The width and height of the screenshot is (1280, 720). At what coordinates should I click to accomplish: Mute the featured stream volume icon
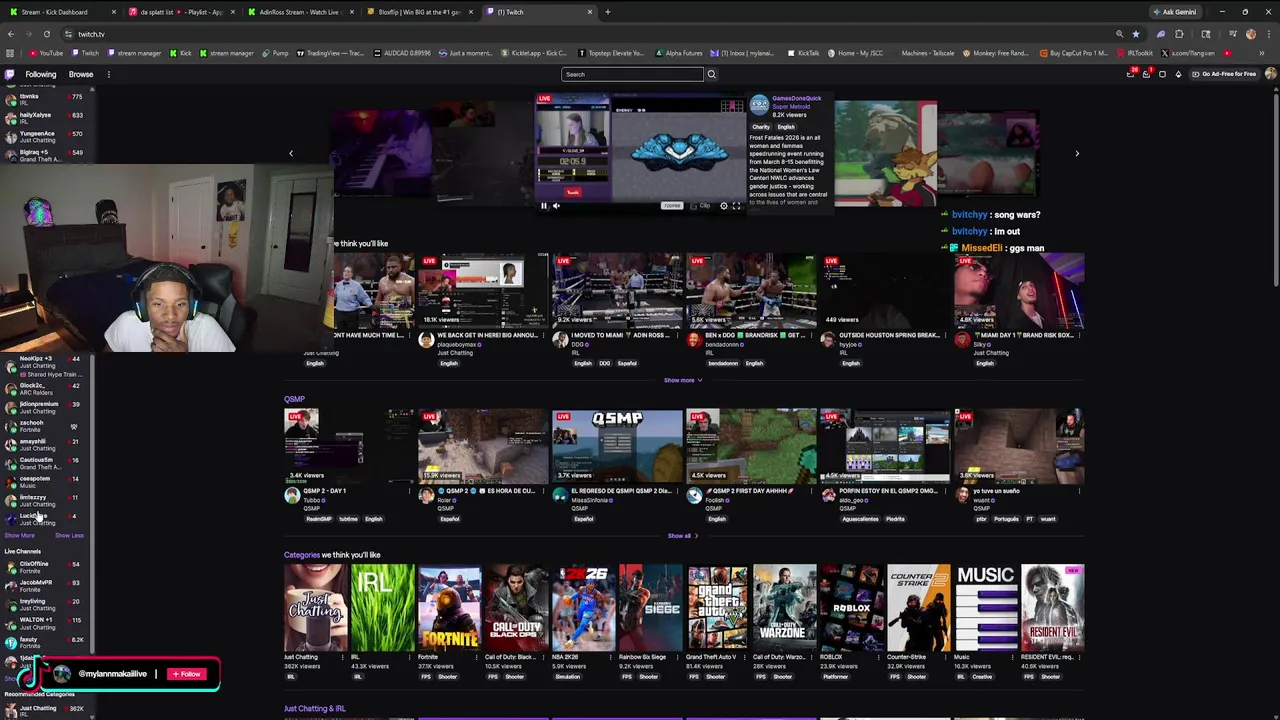(x=556, y=206)
